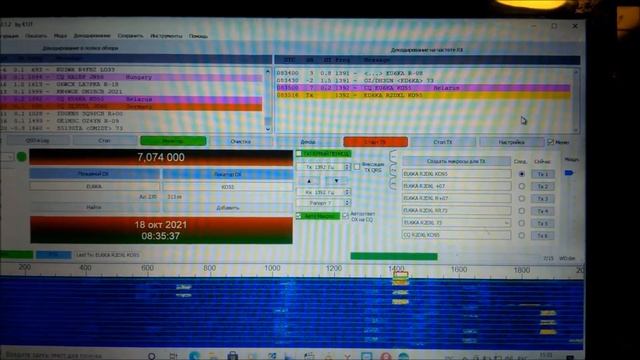Click the band decode list scrollbar up arrow
This screenshot has width=640, height=360.
coord(268,71)
